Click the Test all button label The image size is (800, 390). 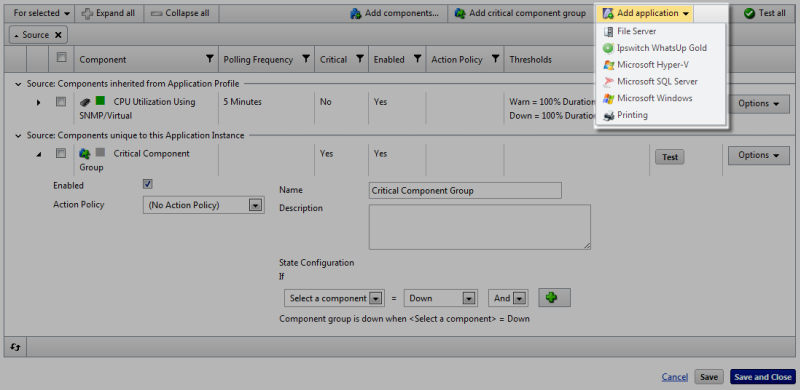point(772,13)
